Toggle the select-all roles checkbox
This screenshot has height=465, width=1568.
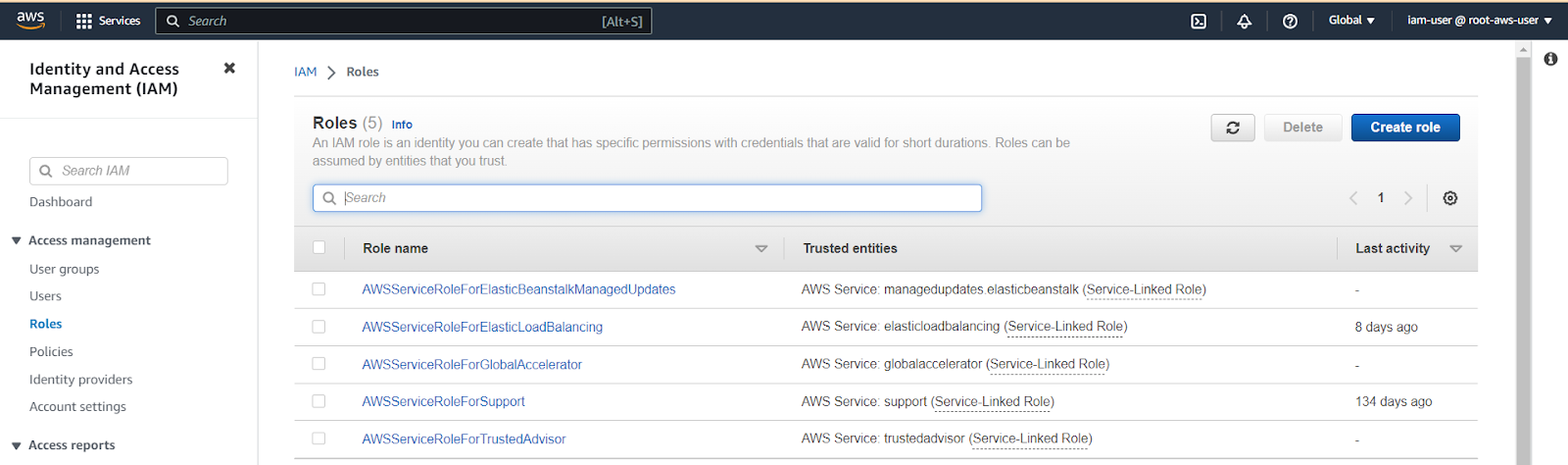point(318,247)
